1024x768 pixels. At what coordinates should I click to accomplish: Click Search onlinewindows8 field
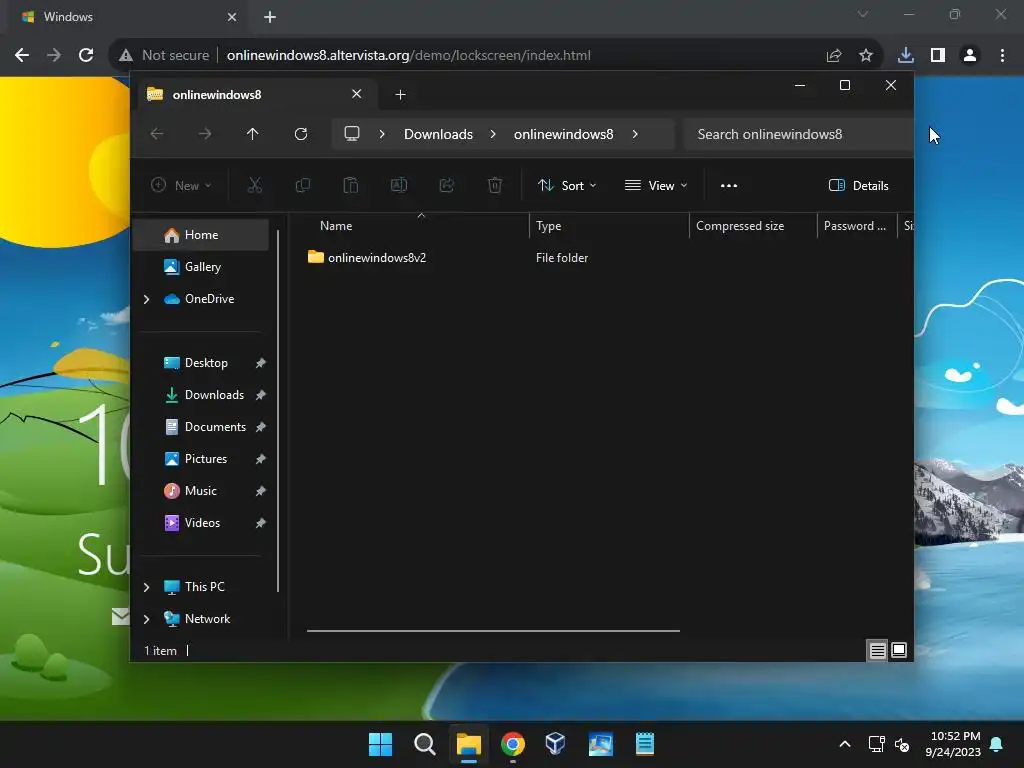(798, 134)
